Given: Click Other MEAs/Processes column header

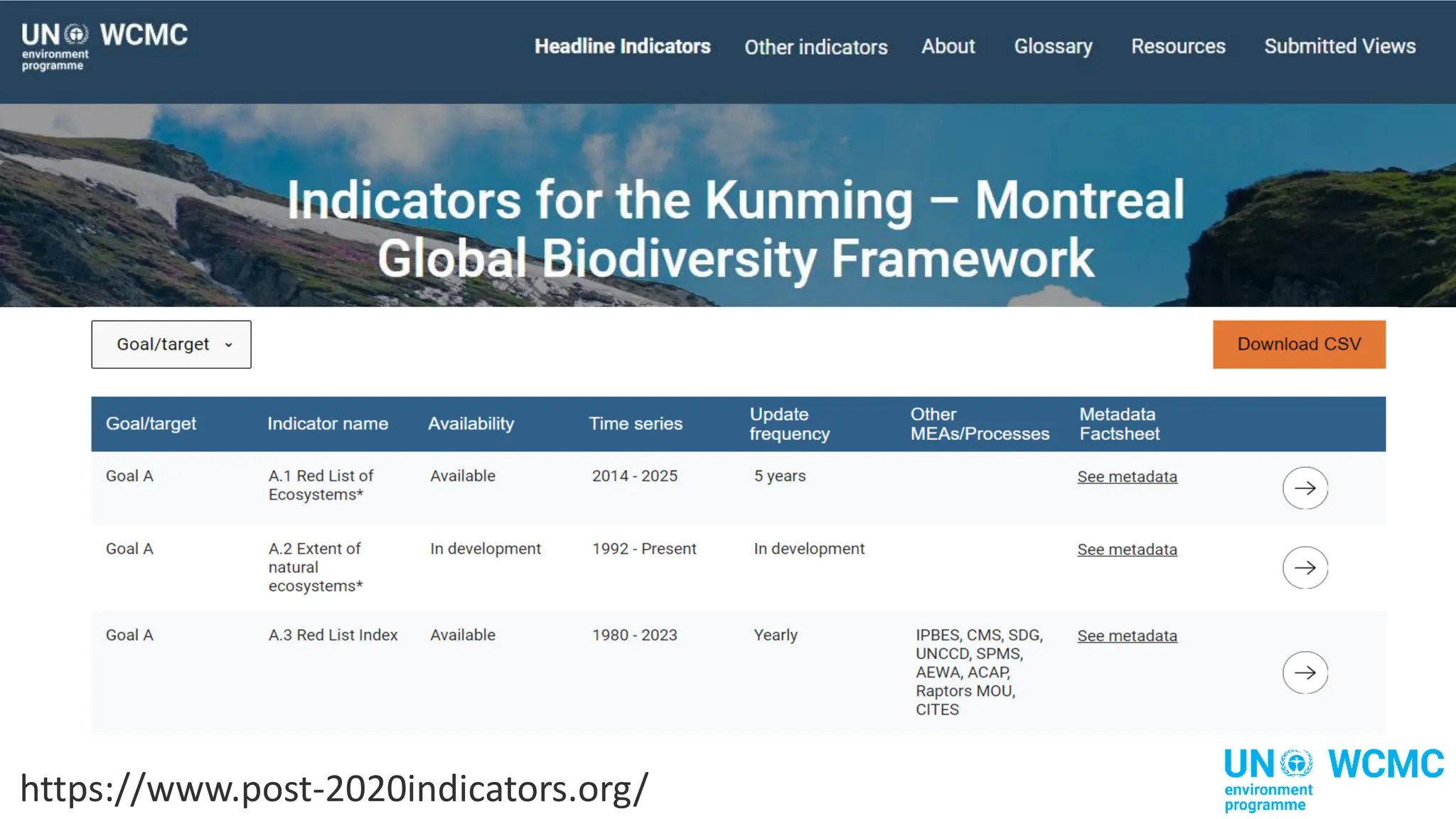Looking at the screenshot, I should pyautogui.click(x=980, y=424).
